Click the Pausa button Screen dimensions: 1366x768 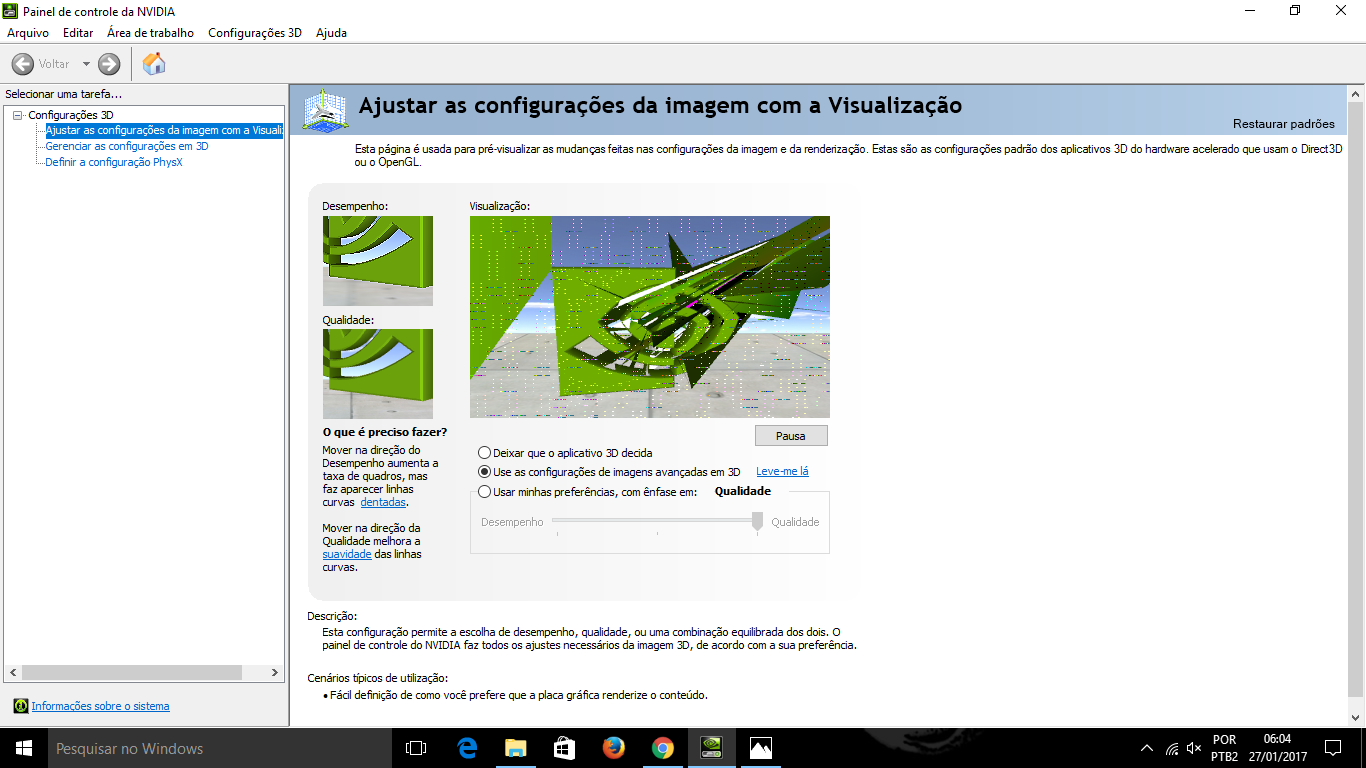[x=791, y=436]
